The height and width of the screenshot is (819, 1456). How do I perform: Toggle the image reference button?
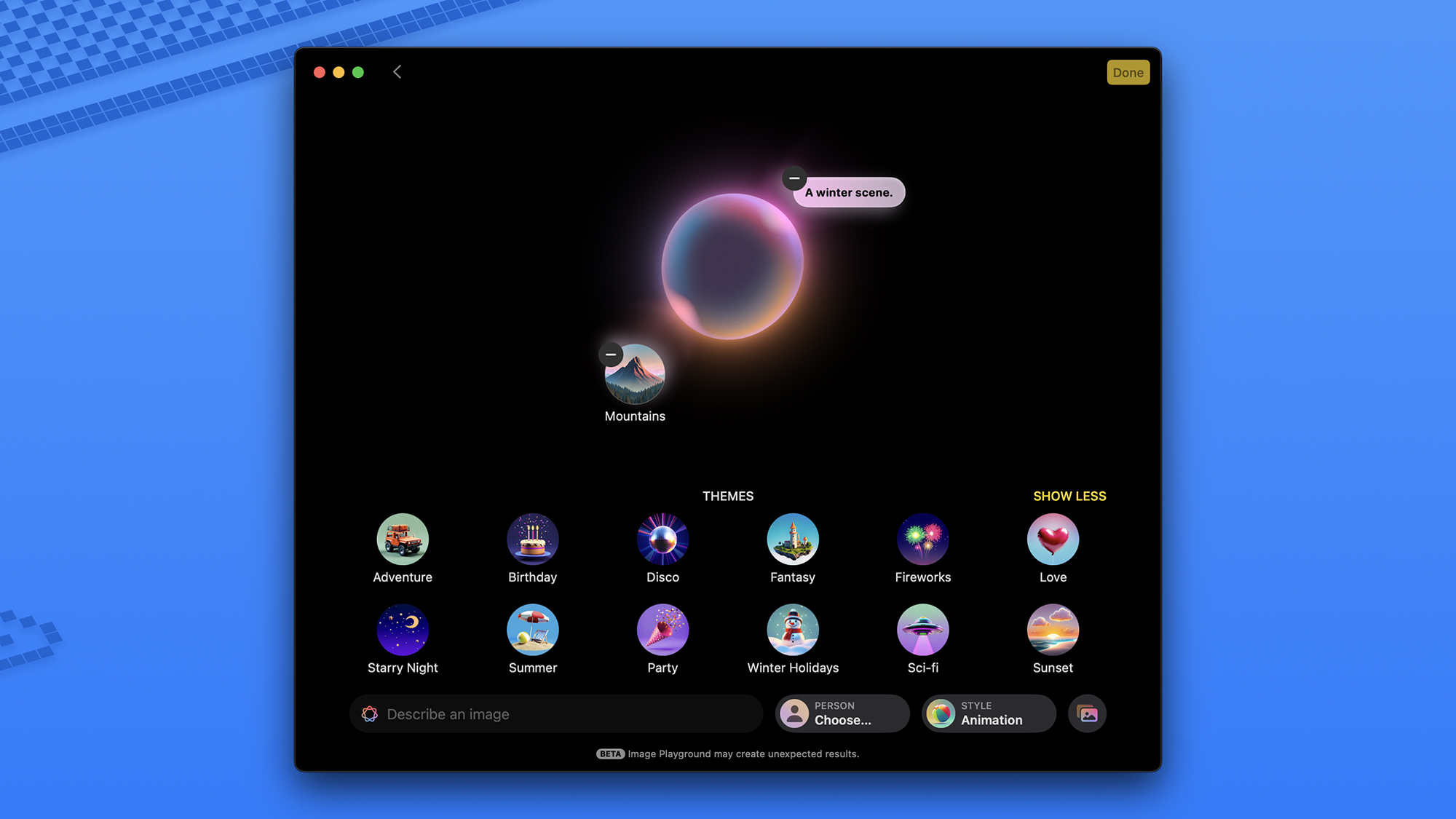(x=1088, y=713)
